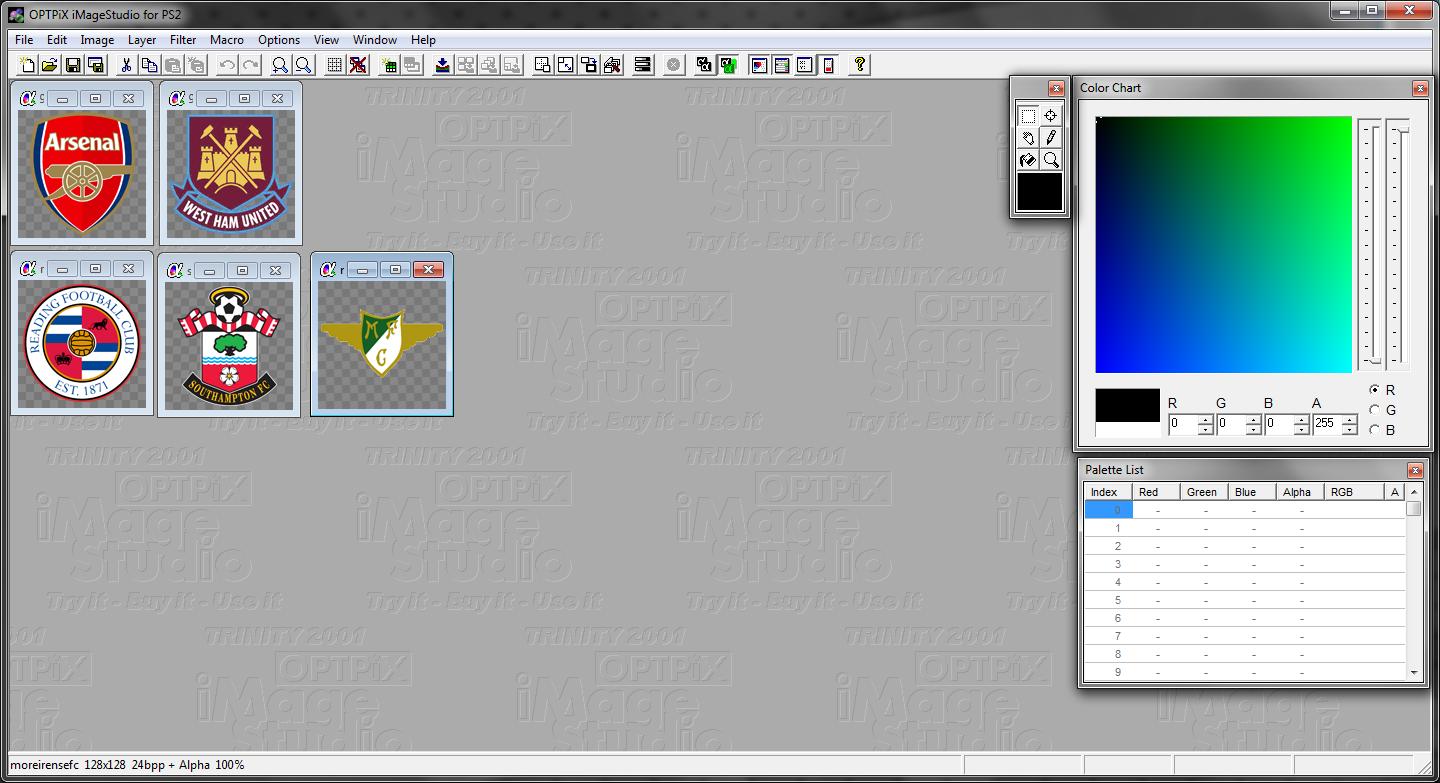Decrease the G value with down arrow
Viewport: 1440px width, 783px height.
(1253, 430)
